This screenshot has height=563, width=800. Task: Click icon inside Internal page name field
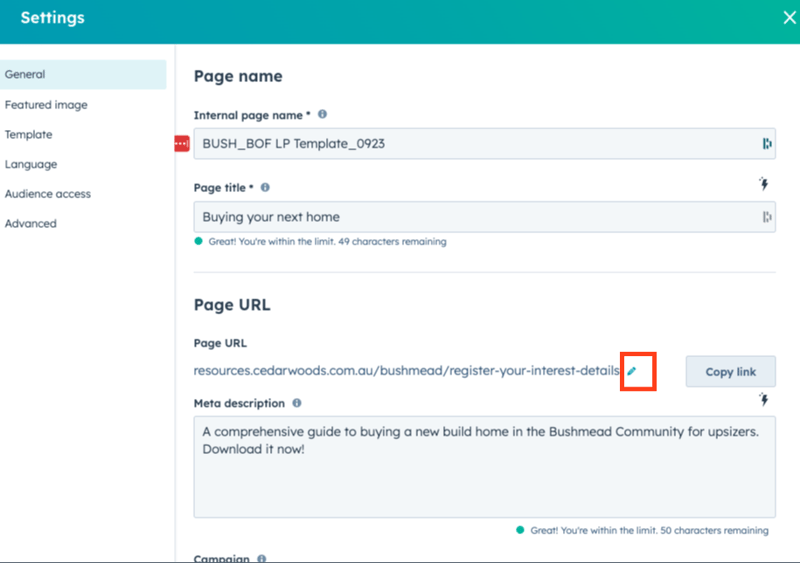tap(767, 144)
